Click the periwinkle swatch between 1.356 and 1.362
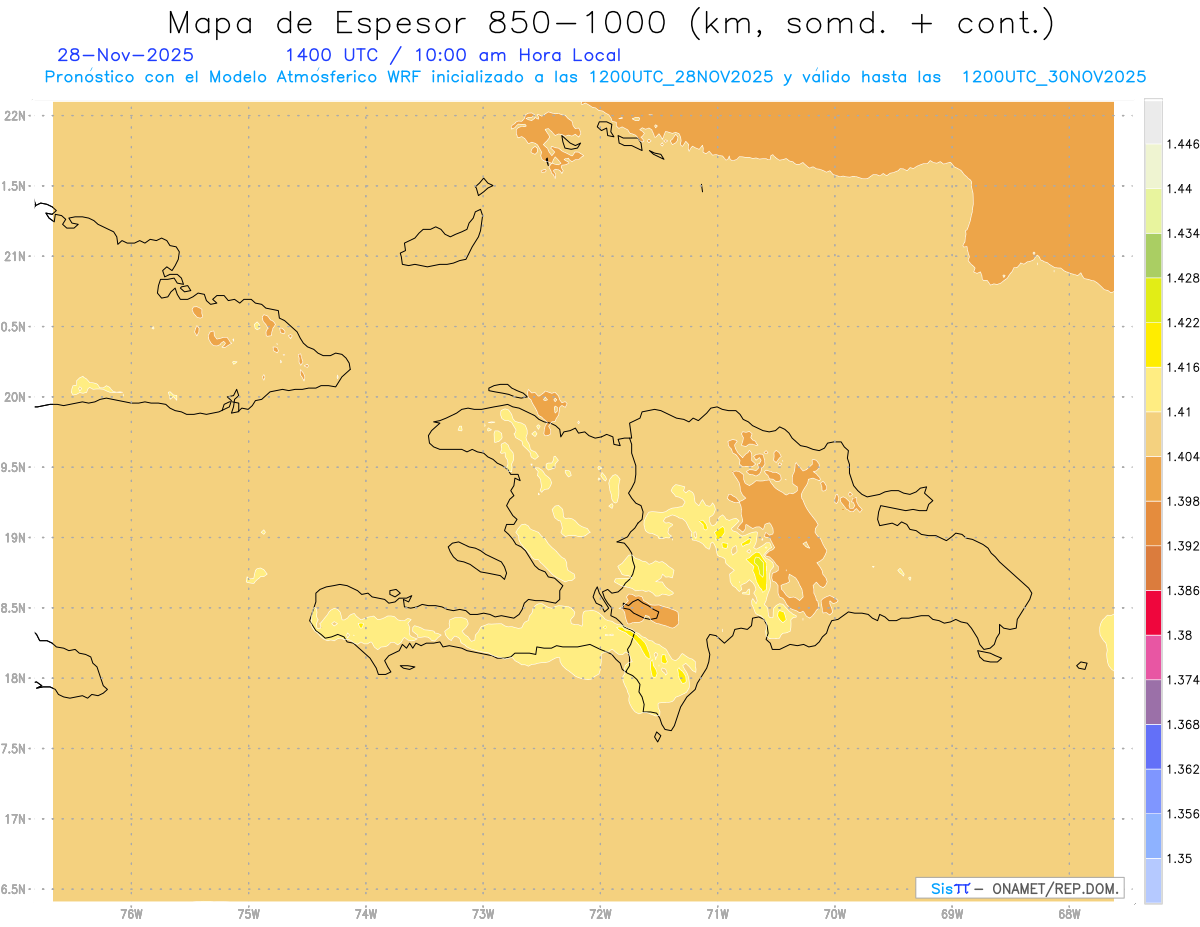Viewport: 1200px width, 927px height. click(x=1153, y=791)
